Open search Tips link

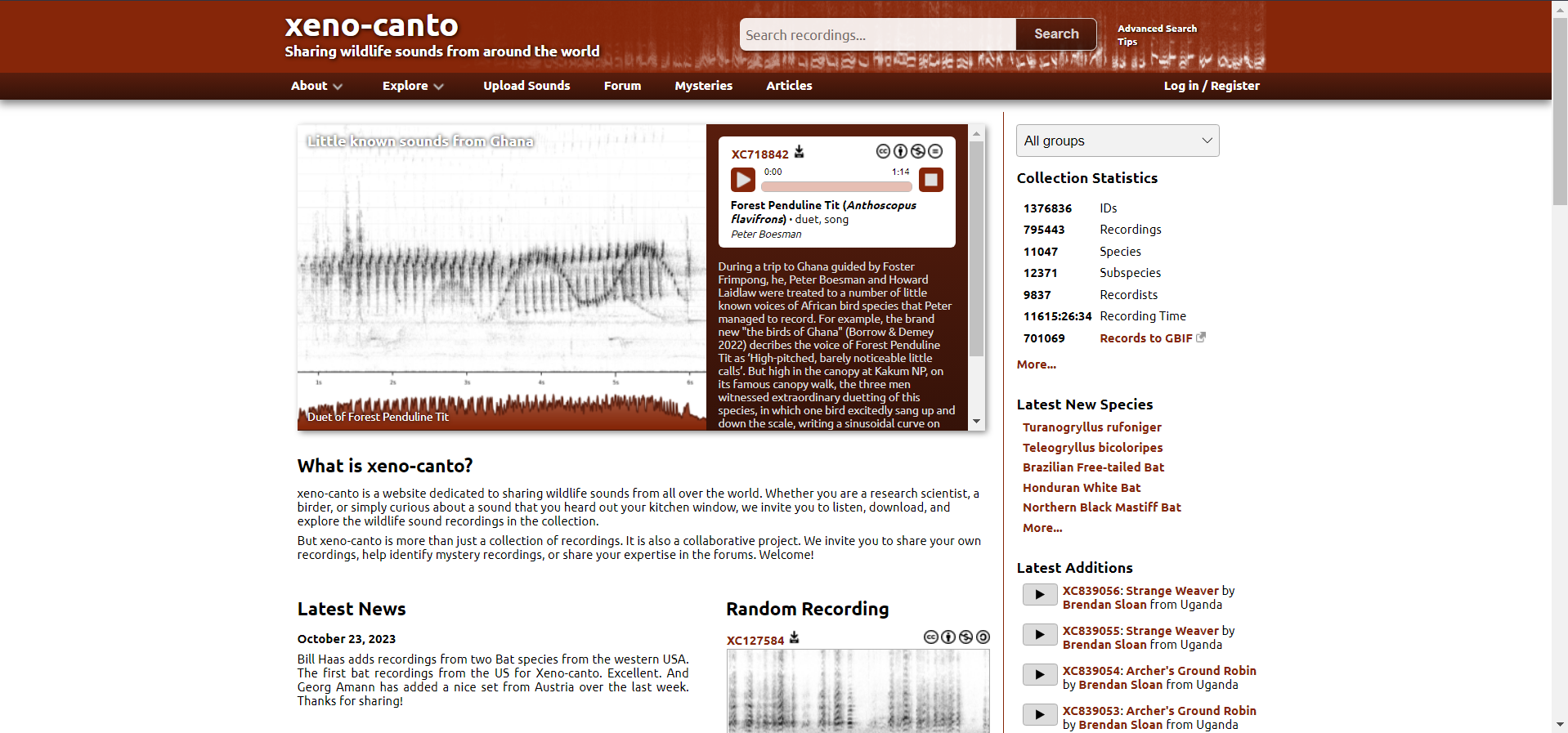pos(1127,42)
